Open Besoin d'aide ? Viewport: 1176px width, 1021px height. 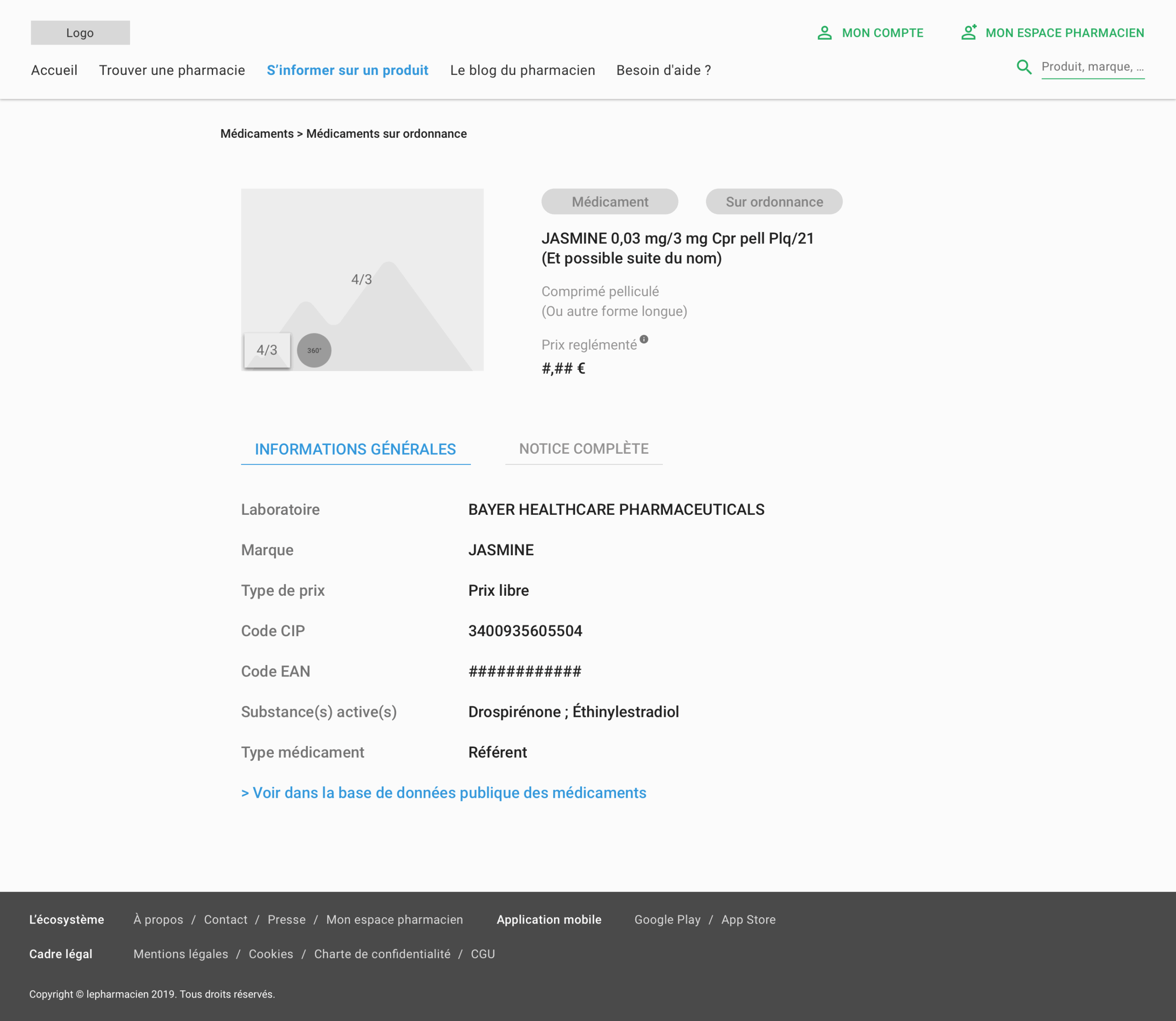coord(664,70)
